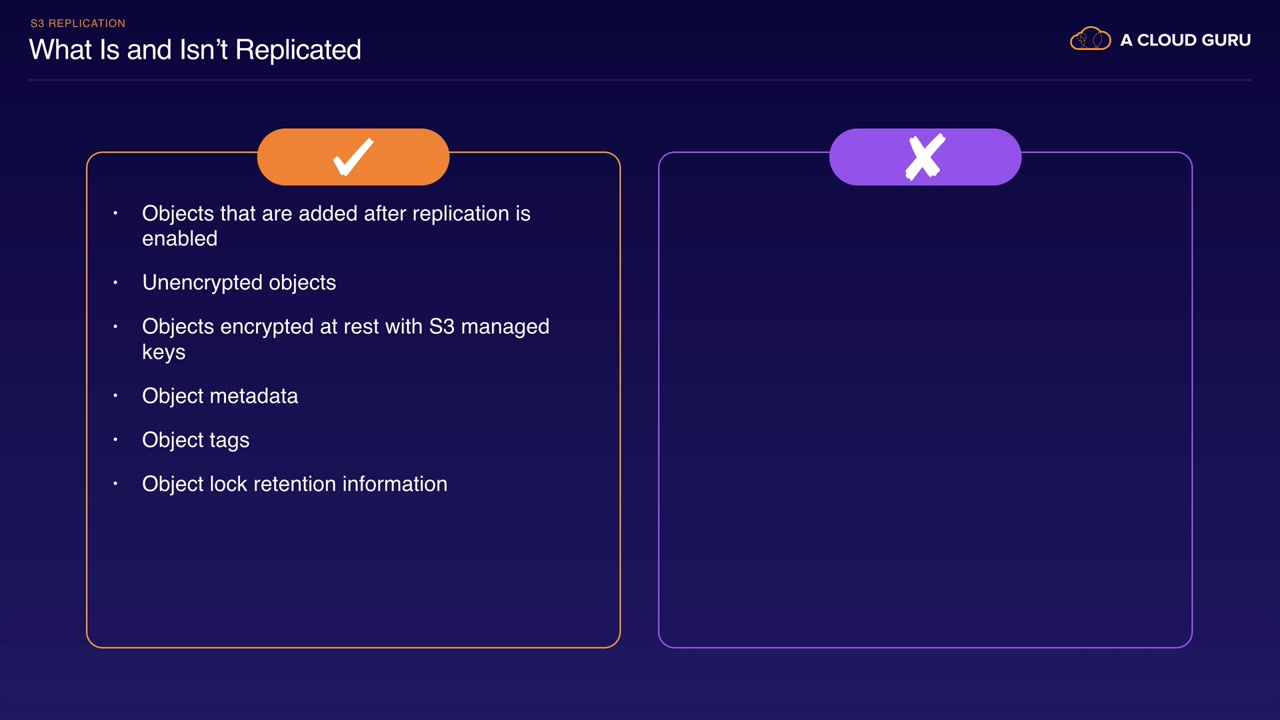
Task: Click the word "keys" in the encrypted bullet
Action: pyautogui.click(x=164, y=352)
